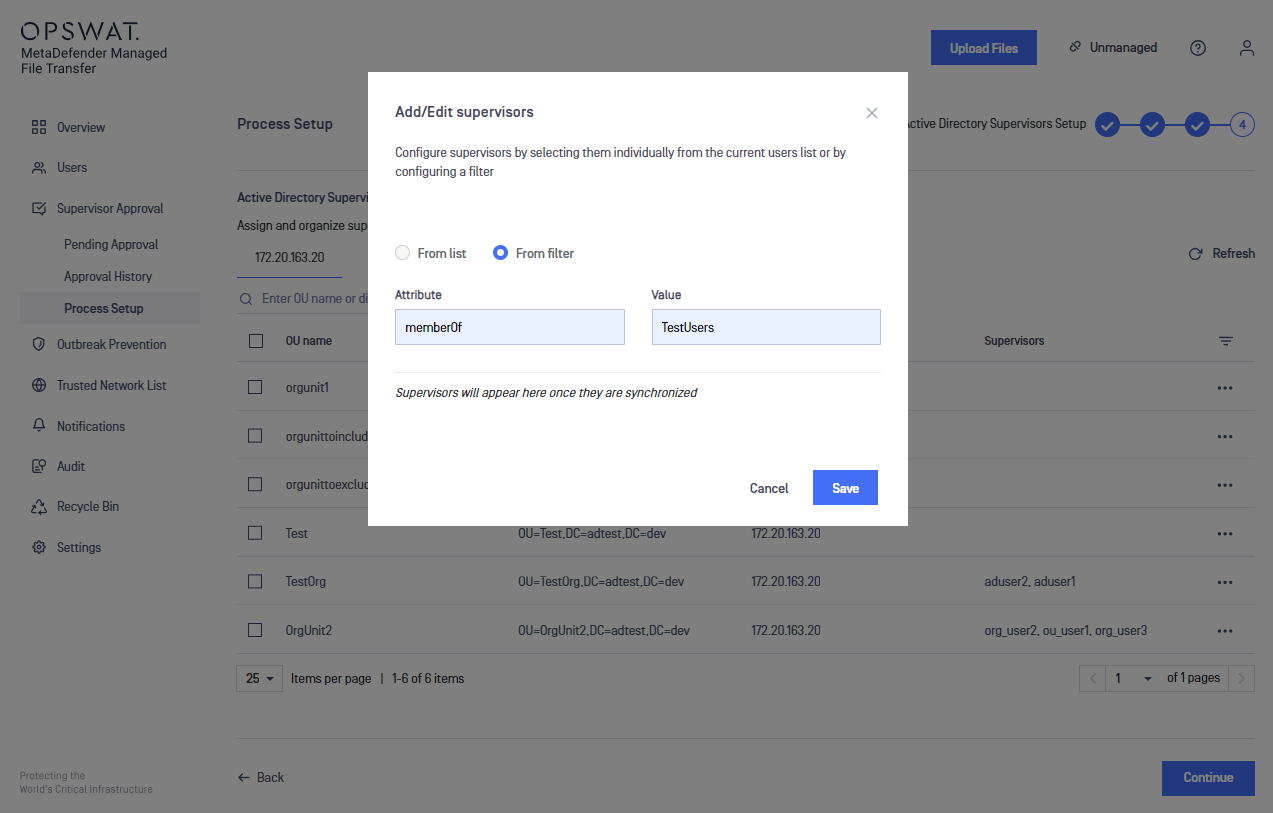Open the Recycle Bin icon

pyautogui.click(x=39, y=507)
